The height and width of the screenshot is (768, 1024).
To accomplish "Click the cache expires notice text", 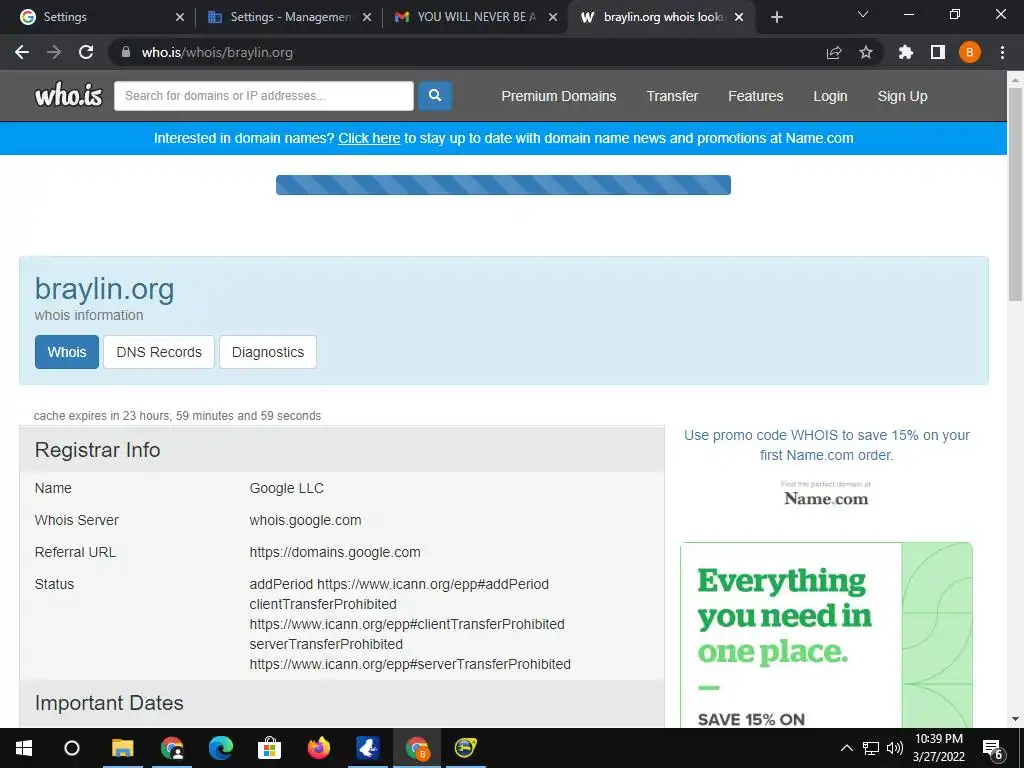I will 177,416.
